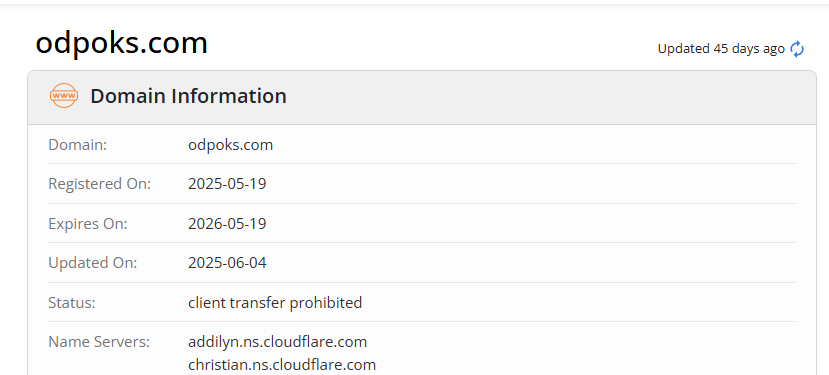Image resolution: width=829 pixels, height=375 pixels.
Task: Click the 'Status:' label
Action: 71,303
